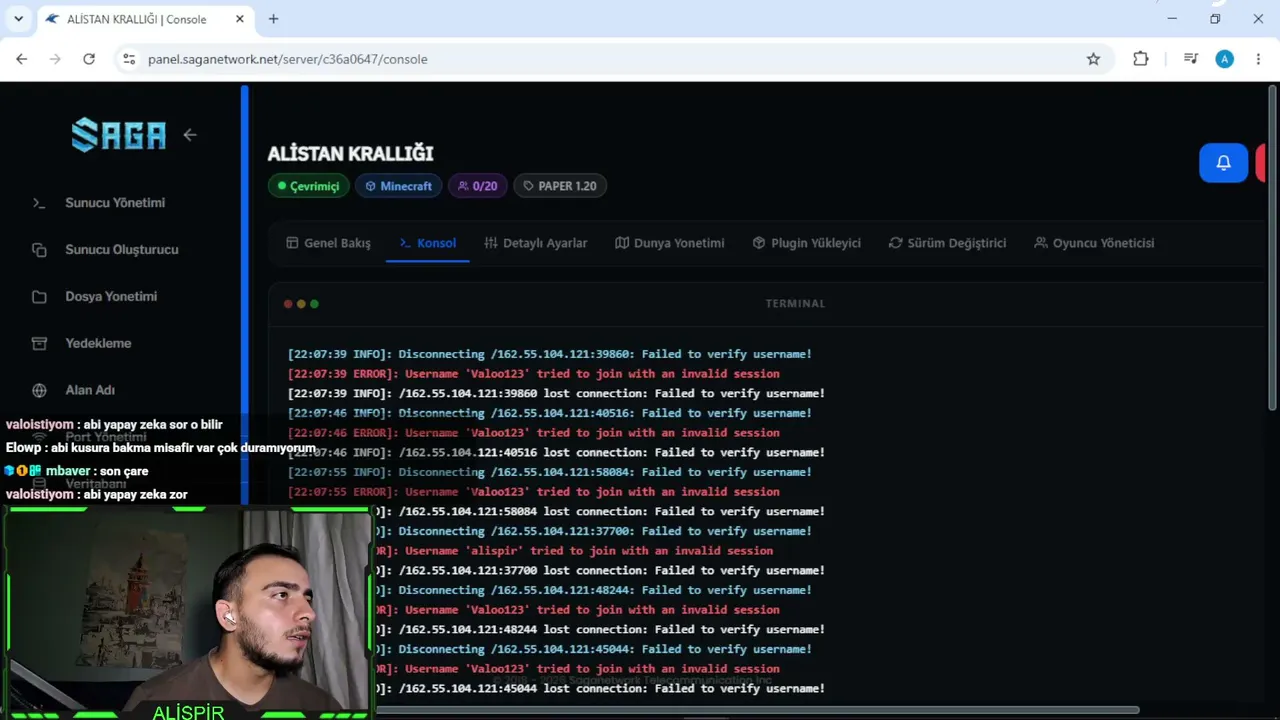This screenshot has width=1280, height=720.
Task: Collapse the SAGA sidebar with the back arrow
Action: [190, 134]
